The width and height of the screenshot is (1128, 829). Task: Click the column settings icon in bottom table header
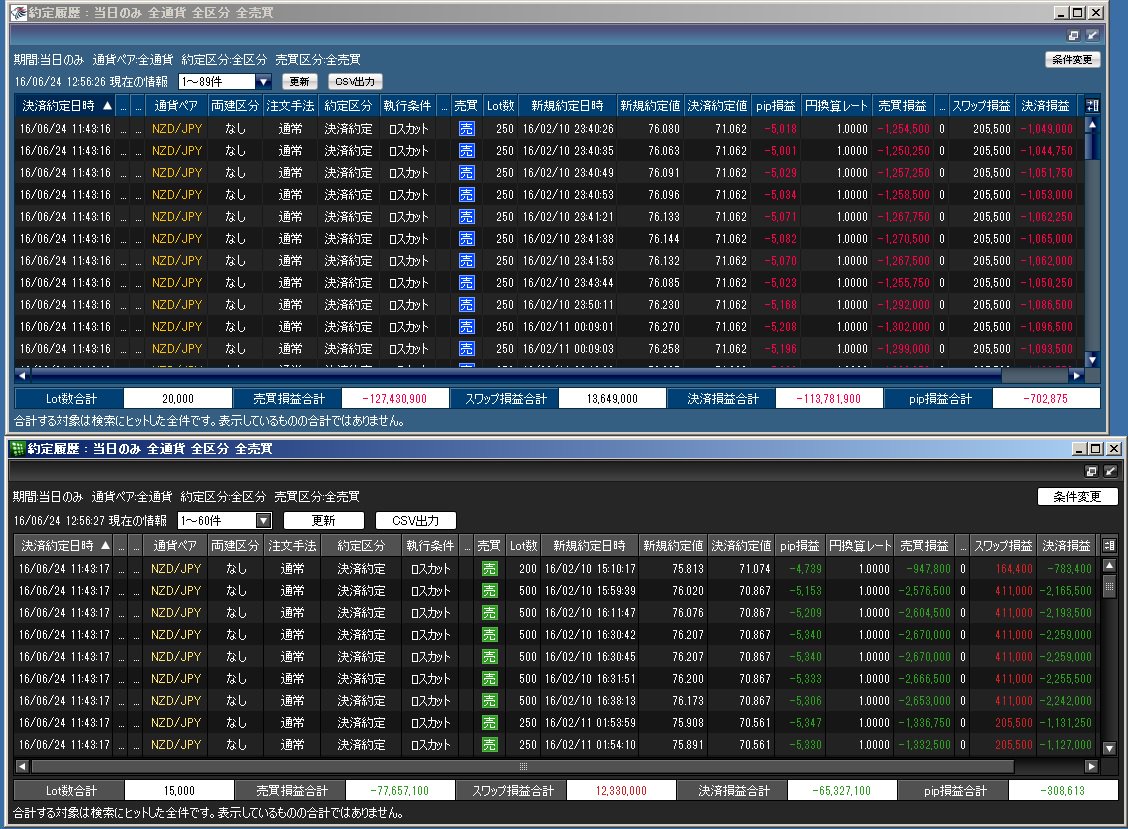pos(1109,545)
